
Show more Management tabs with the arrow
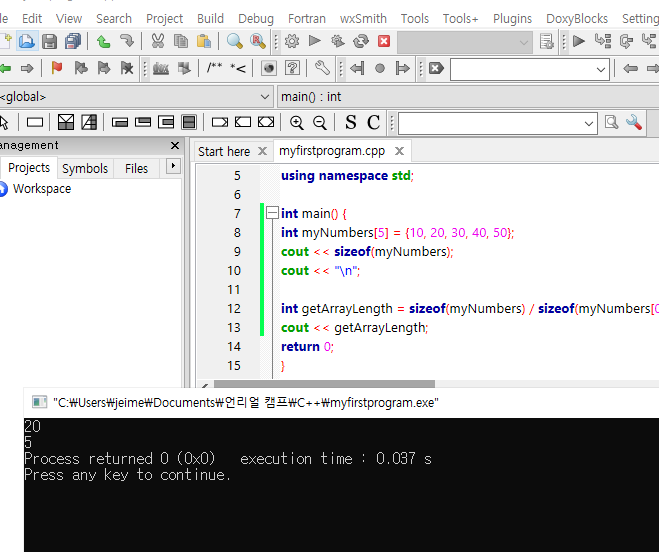(x=173, y=166)
